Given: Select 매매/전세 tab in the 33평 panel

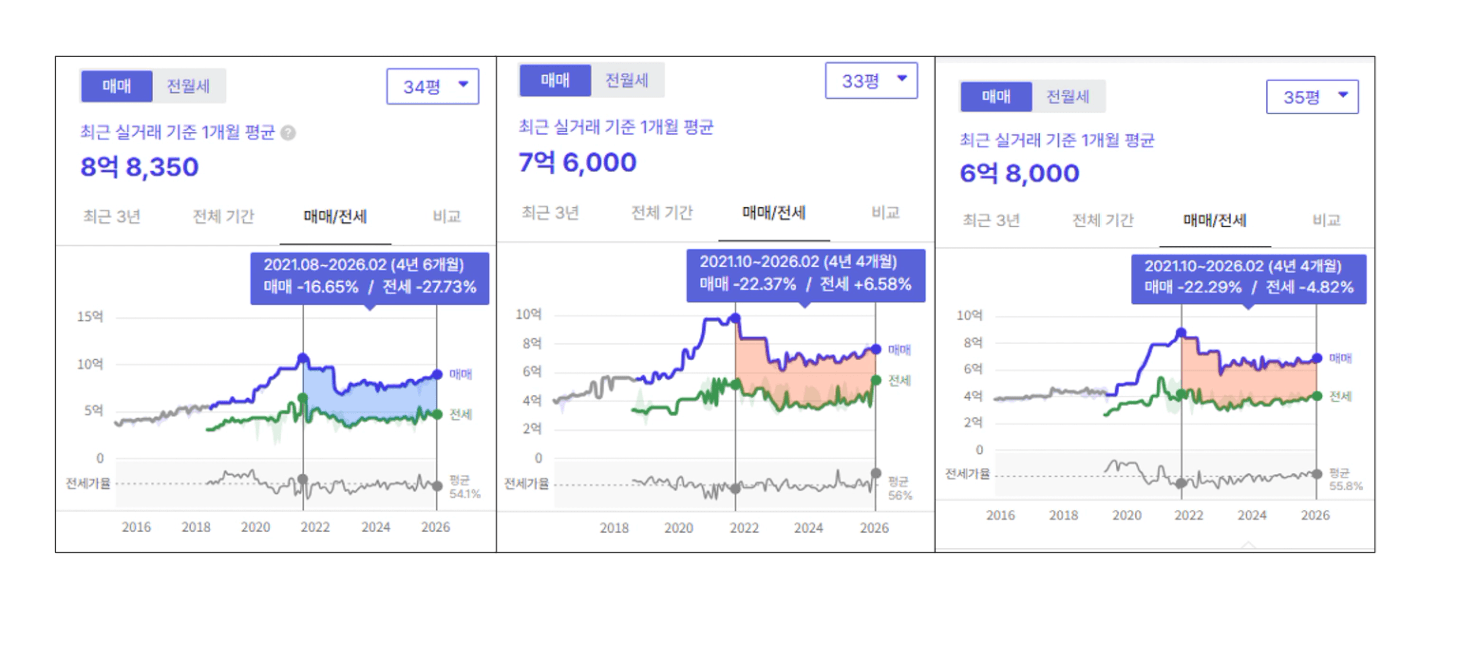Looking at the screenshot, I should (774, 212).
